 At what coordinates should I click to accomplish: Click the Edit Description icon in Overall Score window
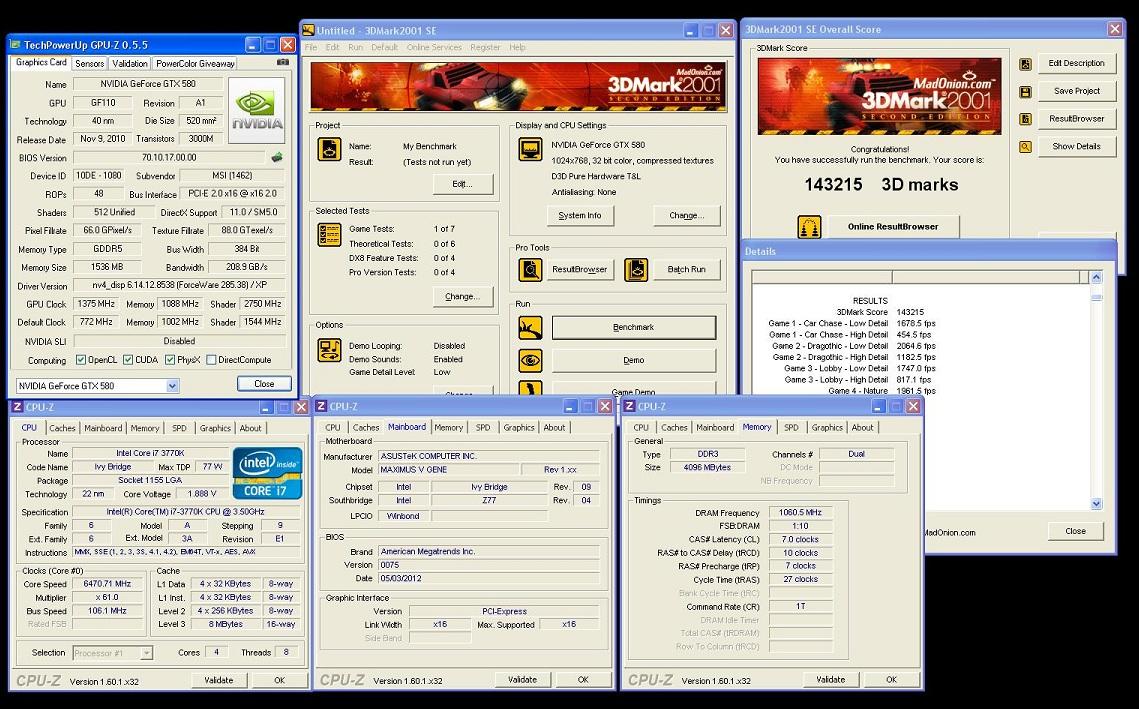click(1025, 65)
